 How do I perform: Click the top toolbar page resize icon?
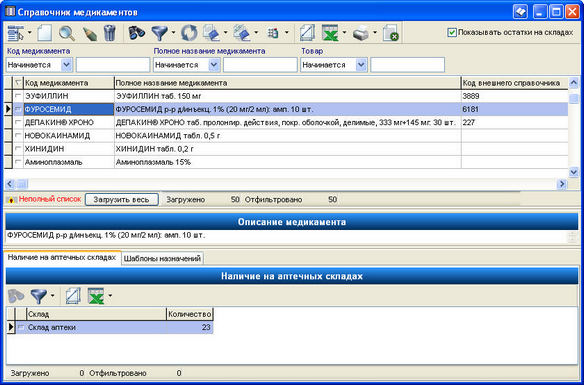coord(308,33)
